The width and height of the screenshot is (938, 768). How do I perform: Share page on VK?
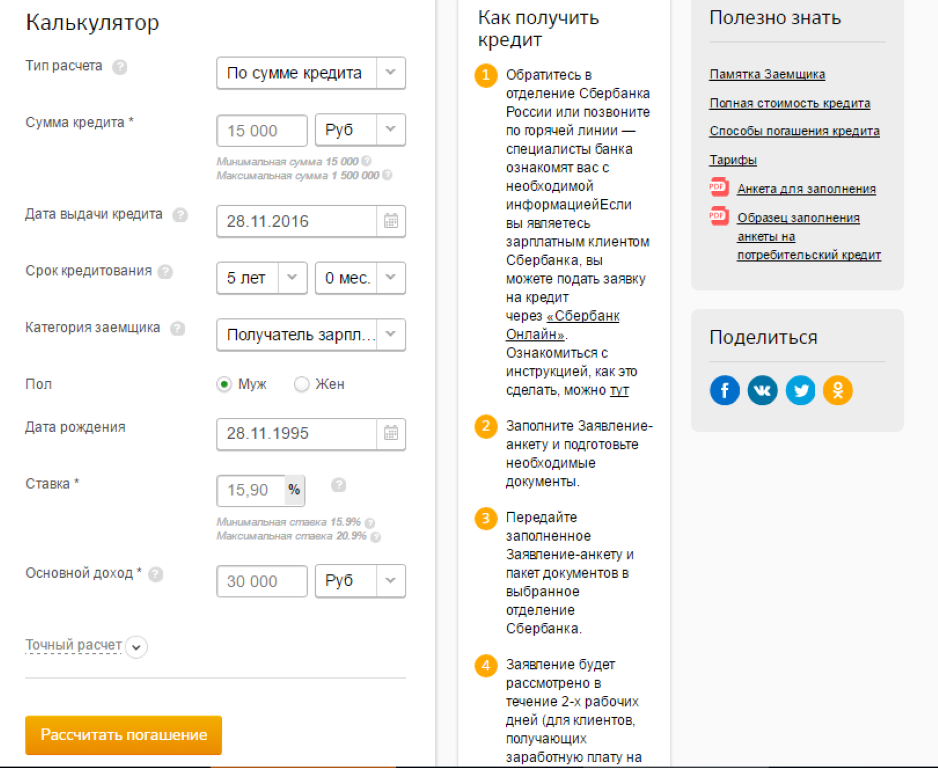point(762,390)
